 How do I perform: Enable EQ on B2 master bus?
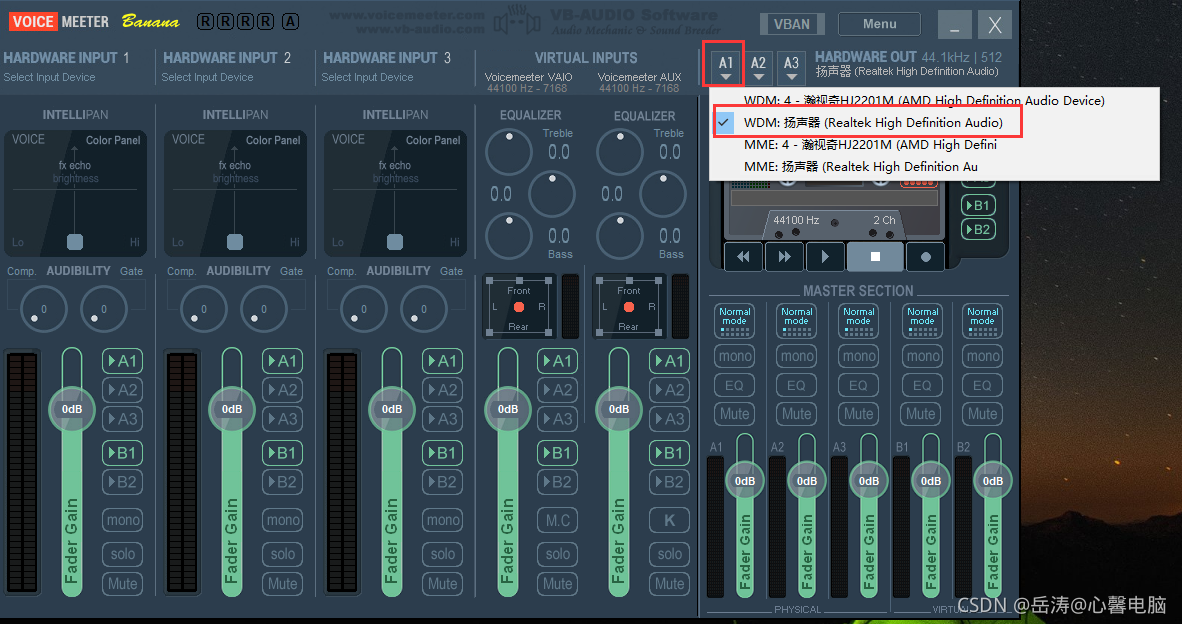coord(982,385)
